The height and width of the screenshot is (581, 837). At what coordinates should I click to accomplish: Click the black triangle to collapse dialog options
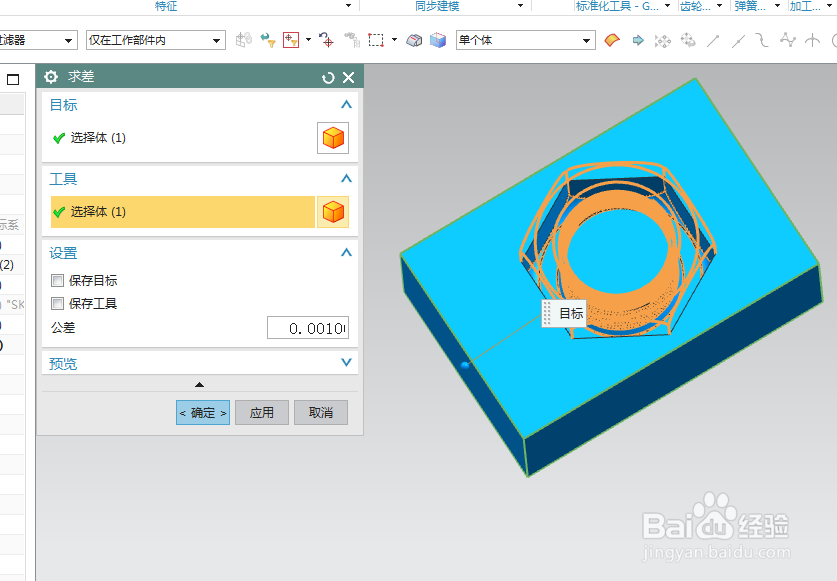click(200, 384)
